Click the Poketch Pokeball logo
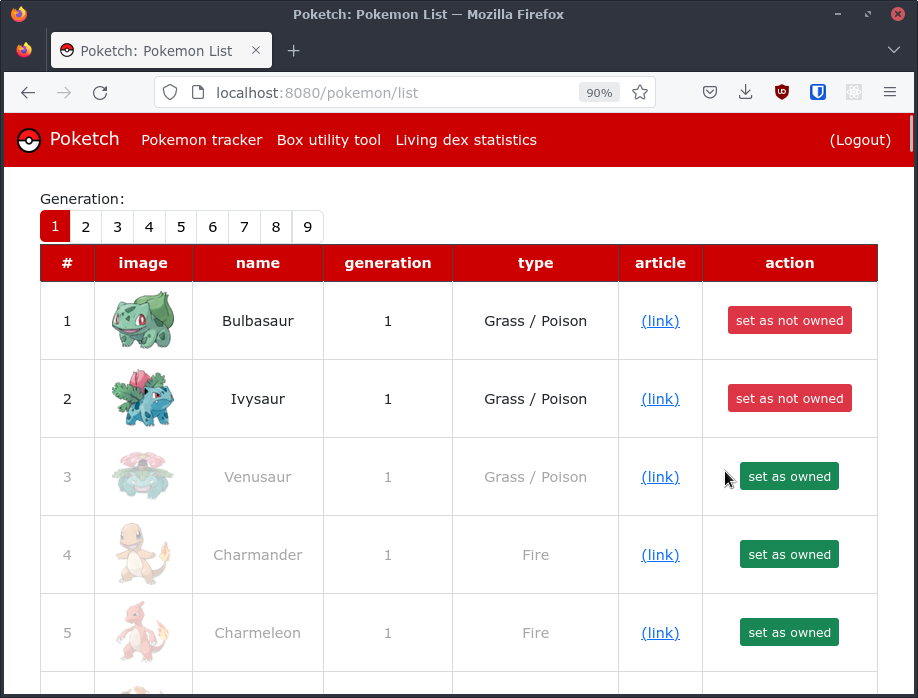The height and width of the screenshot is (698, 918). [28, 140]
